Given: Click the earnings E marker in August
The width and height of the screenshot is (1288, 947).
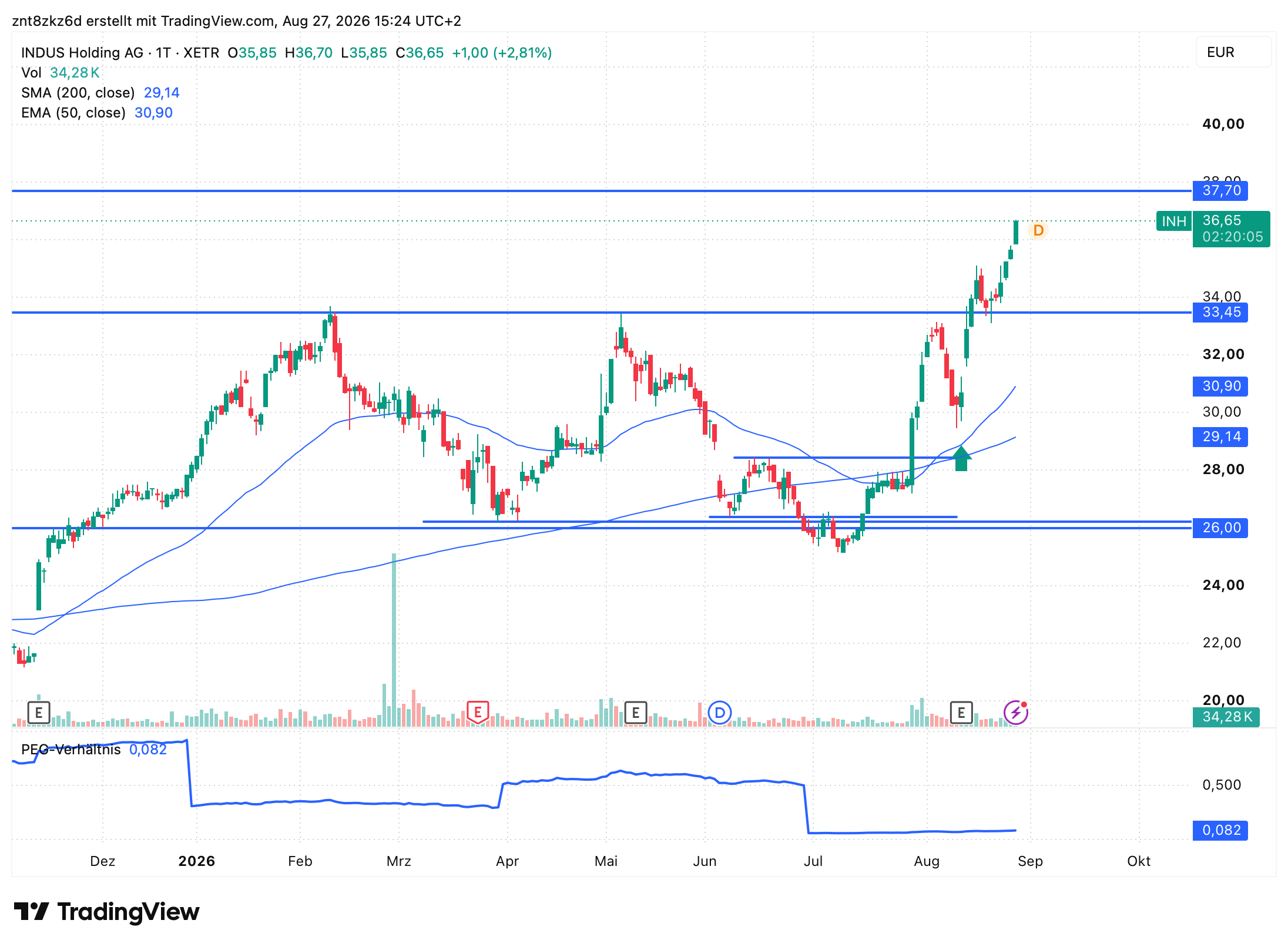Looking at the screenshot, I should (x=961, y=713).
